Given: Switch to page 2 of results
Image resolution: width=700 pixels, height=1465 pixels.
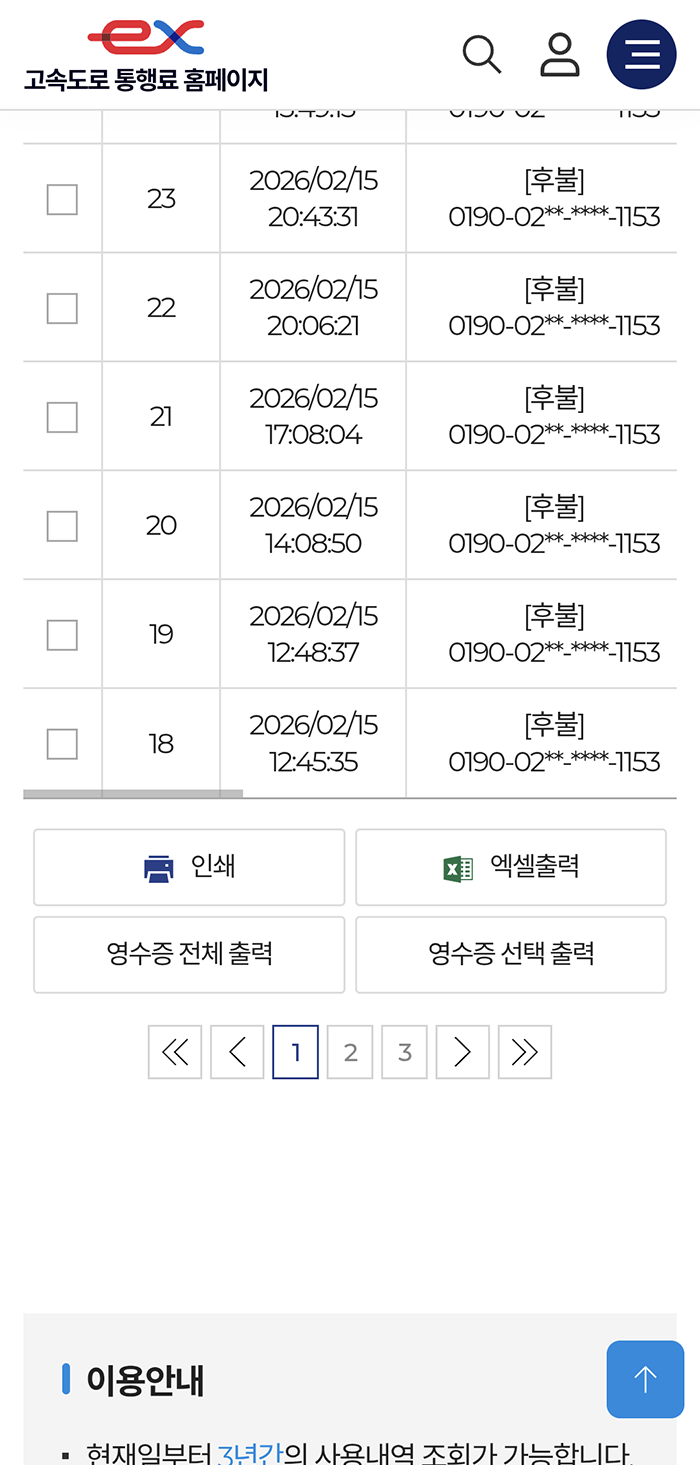Looking at the screenshot, I should 350,1051.
